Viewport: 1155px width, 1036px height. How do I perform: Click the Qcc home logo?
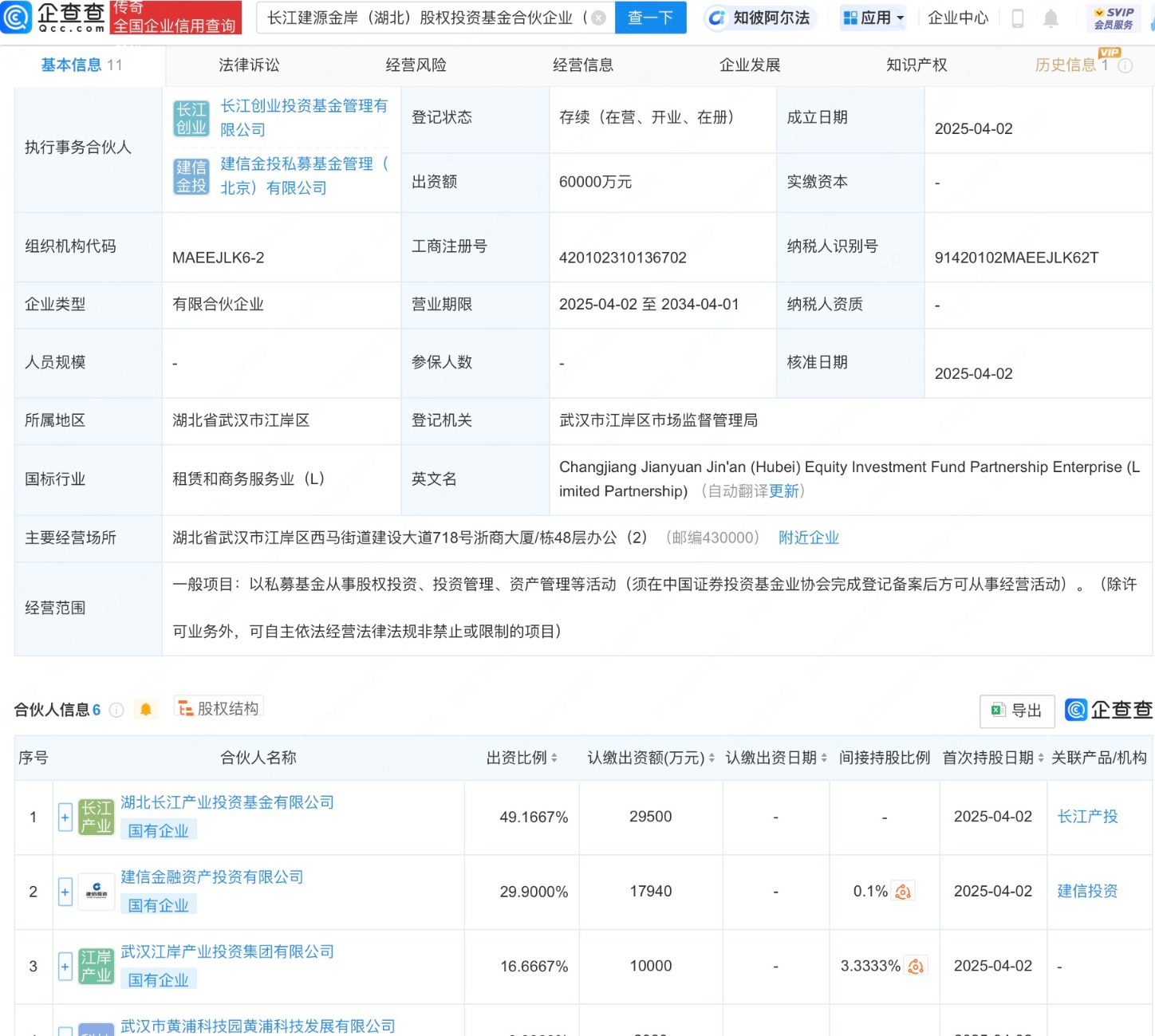[54, 18]
